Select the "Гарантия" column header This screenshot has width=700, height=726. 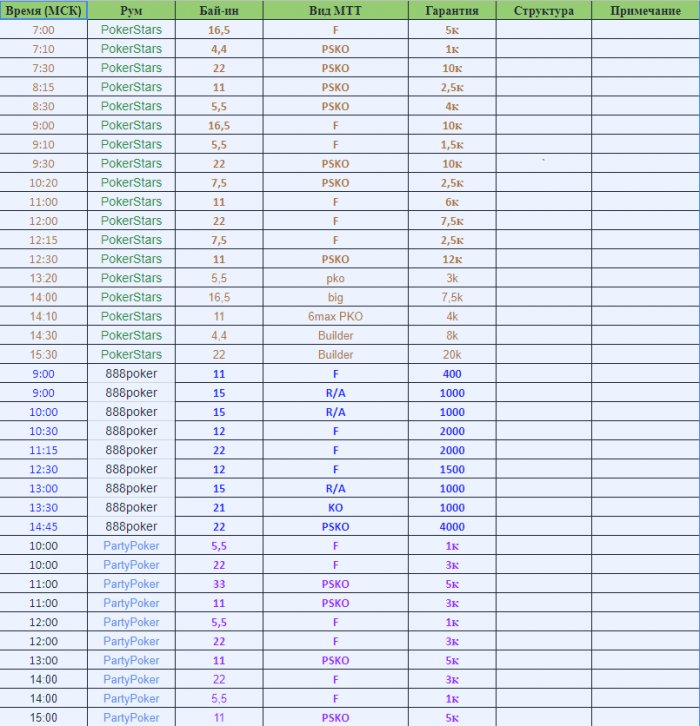coord(452,10)
